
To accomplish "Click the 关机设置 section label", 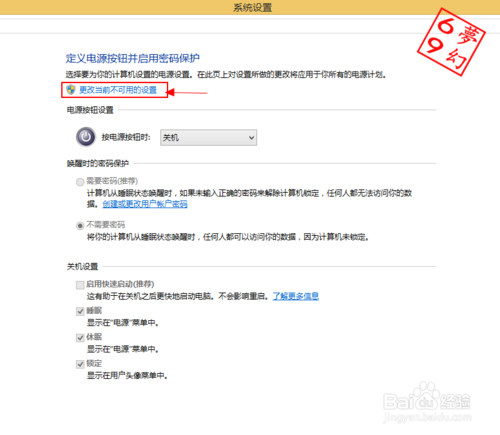I will click(82, 267).
